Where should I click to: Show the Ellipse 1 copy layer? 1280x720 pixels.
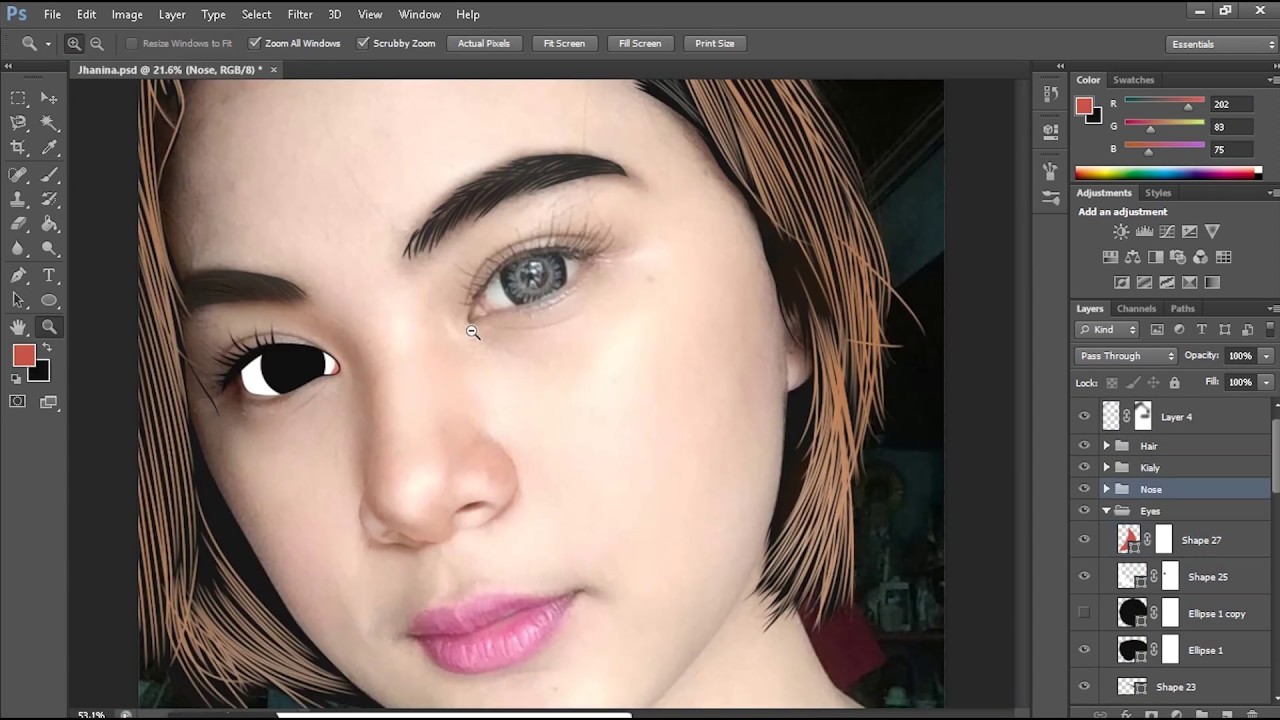pyautogui.click(x=1084, y=613)
